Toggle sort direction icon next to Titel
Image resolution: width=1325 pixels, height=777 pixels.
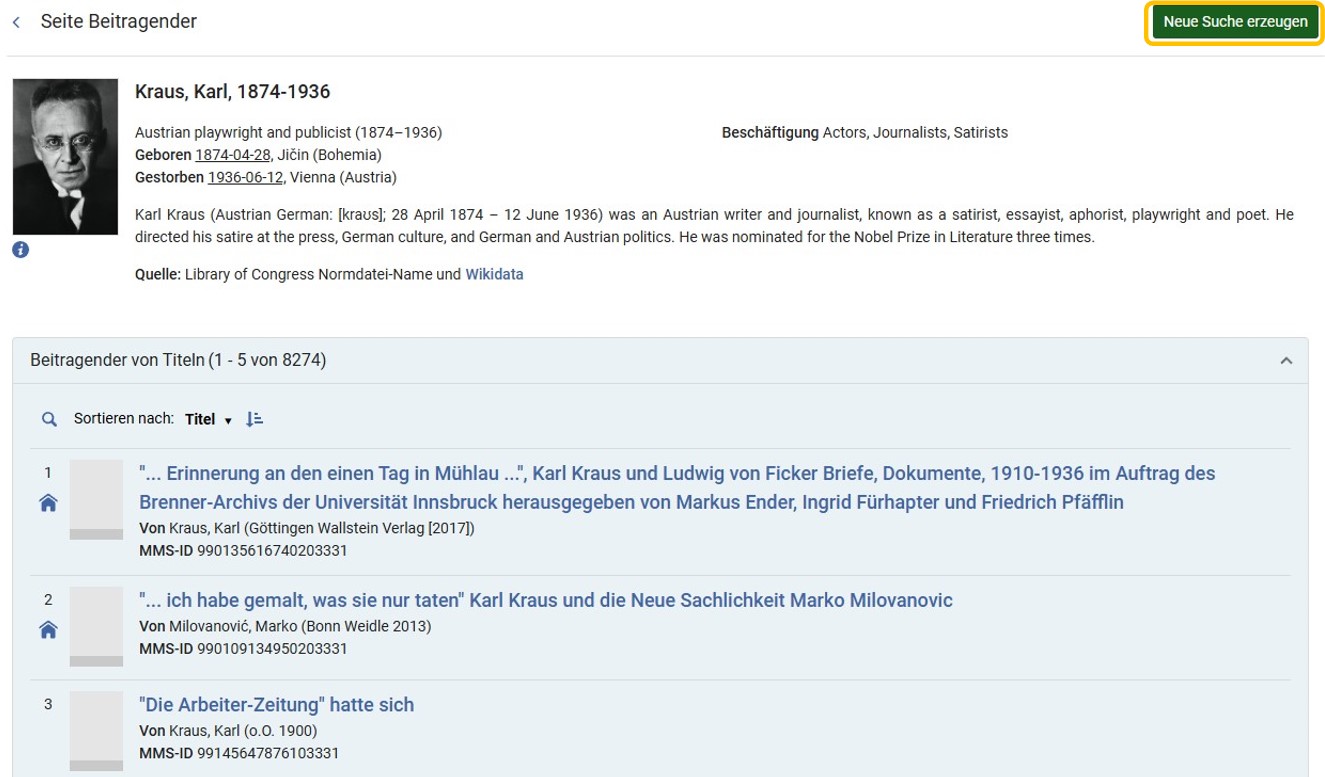point(255,419)
